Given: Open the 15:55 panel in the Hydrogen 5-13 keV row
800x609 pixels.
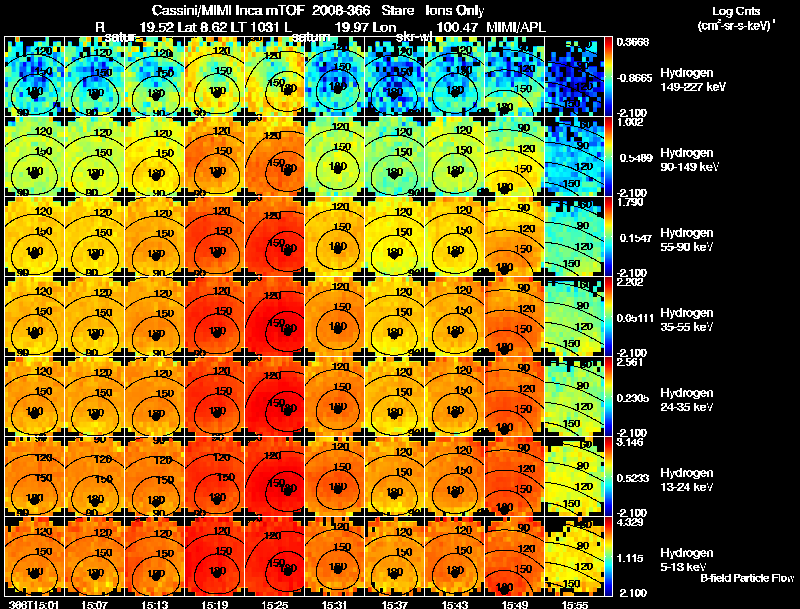Looking at the screenshot, I should (x=574, y=556).
